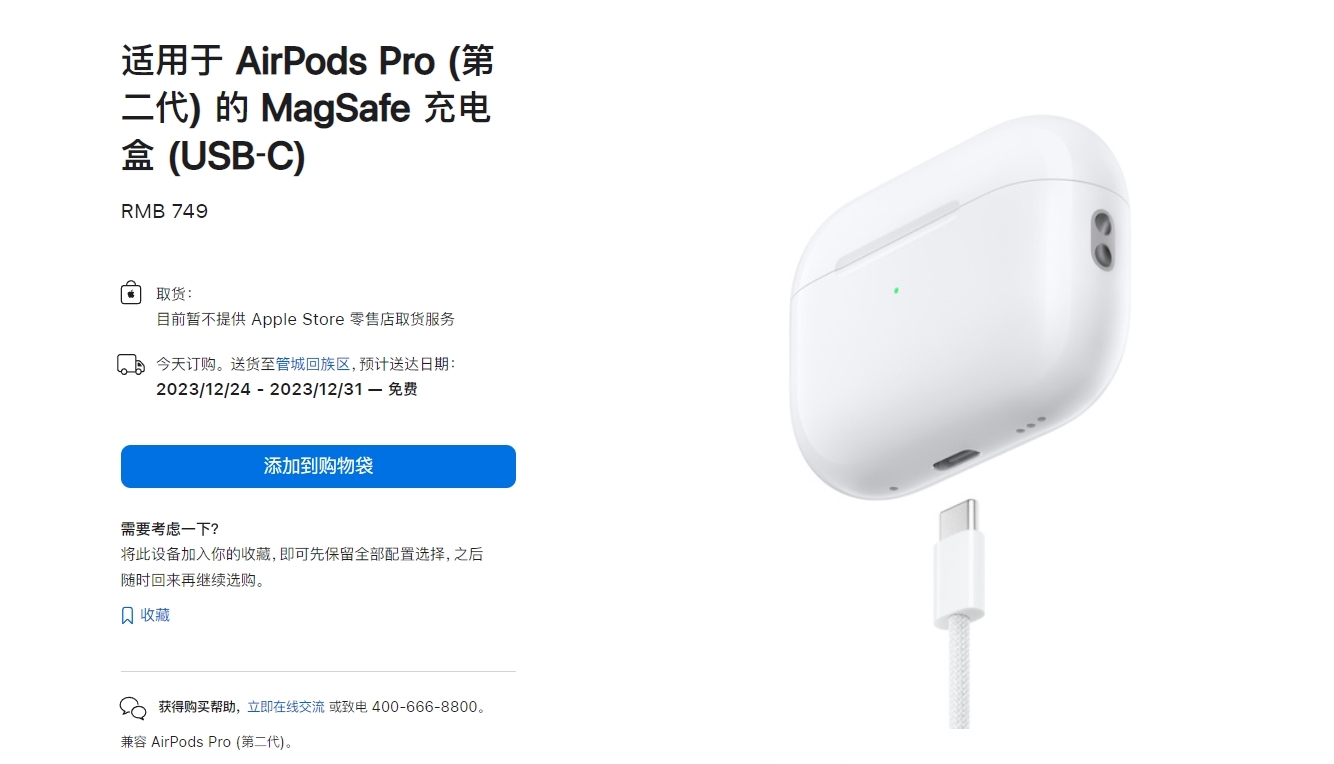The width and height of the screenshot is (1334, 764).
Task: Click the bookmark icon next to 收藏
Action: (127, 616)
